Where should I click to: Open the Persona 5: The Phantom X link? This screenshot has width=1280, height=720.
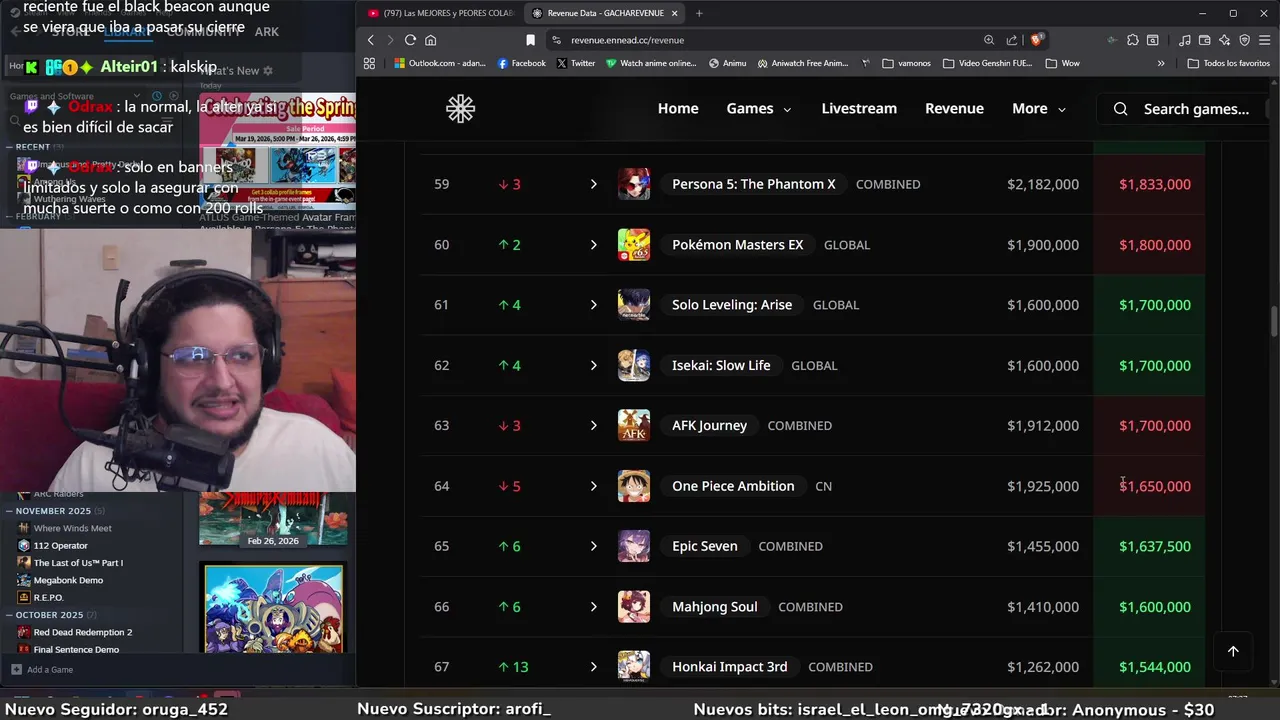(x=754, y=184)
